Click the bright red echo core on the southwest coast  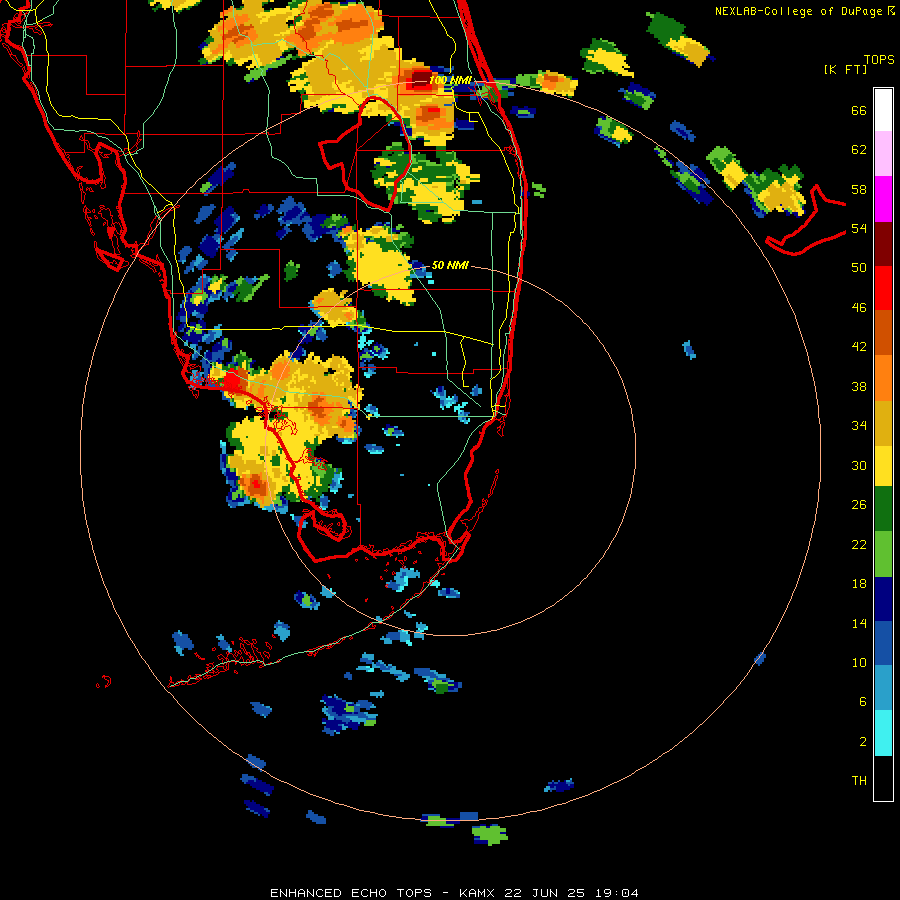point(232,381)
